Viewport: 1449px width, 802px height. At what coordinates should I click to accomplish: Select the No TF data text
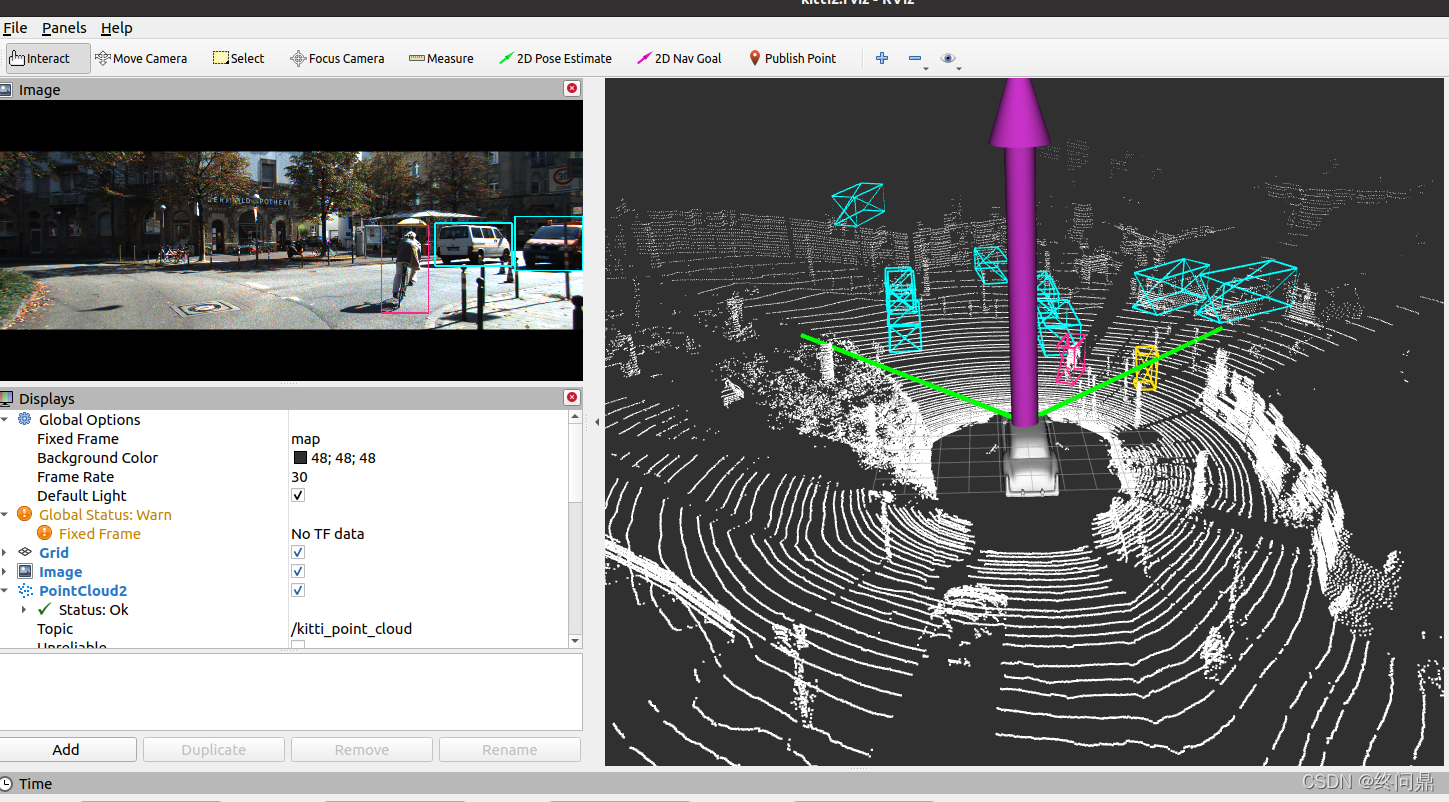click(x=327, y=533)
